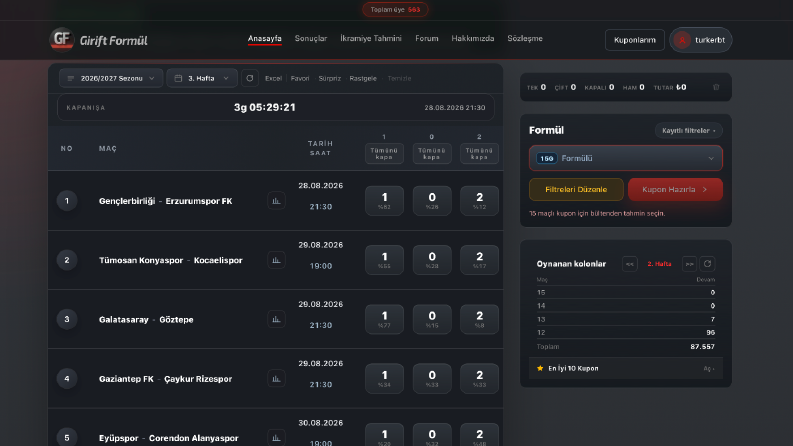
Task: Refresh the Oynanan kolonlar panel
Action: [x=708, y=264]
